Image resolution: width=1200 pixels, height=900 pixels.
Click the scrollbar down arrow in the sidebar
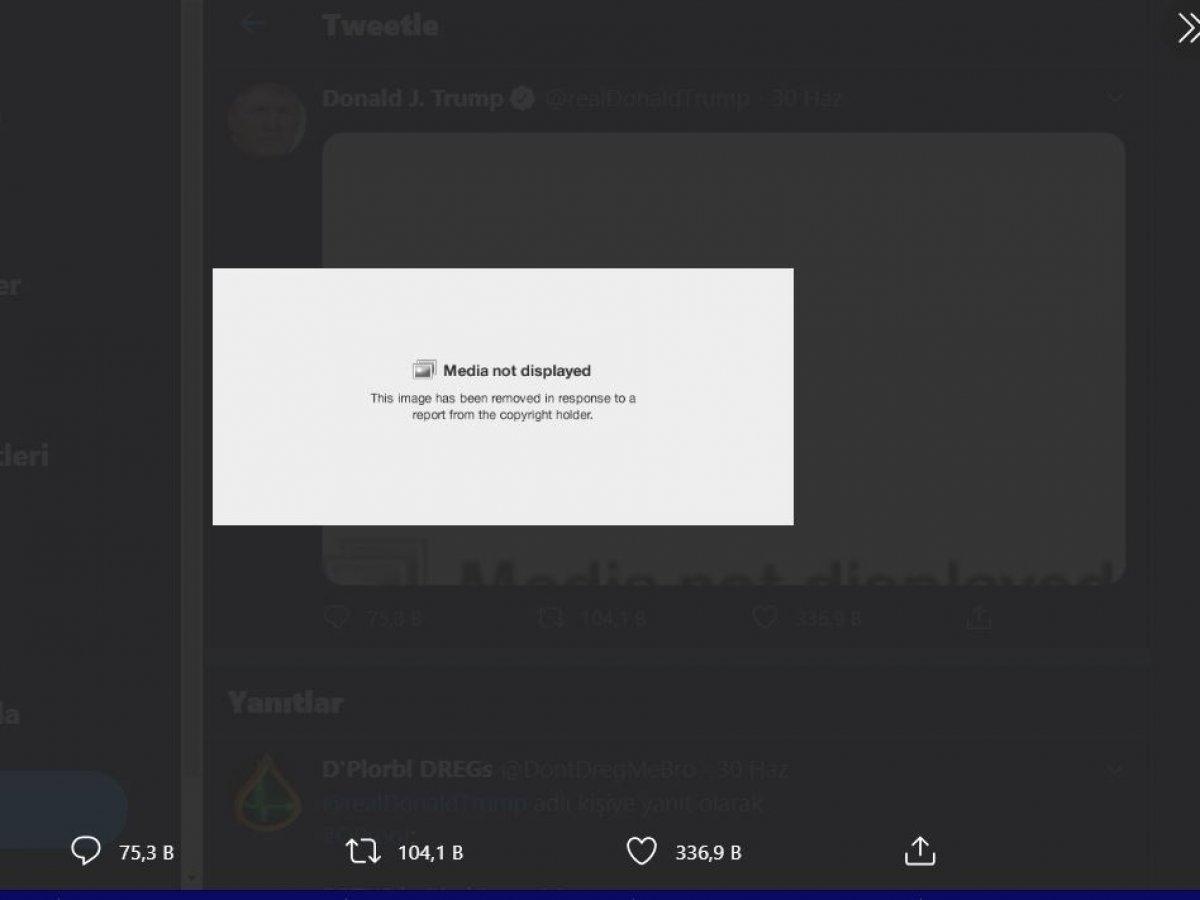coord(190,877)
